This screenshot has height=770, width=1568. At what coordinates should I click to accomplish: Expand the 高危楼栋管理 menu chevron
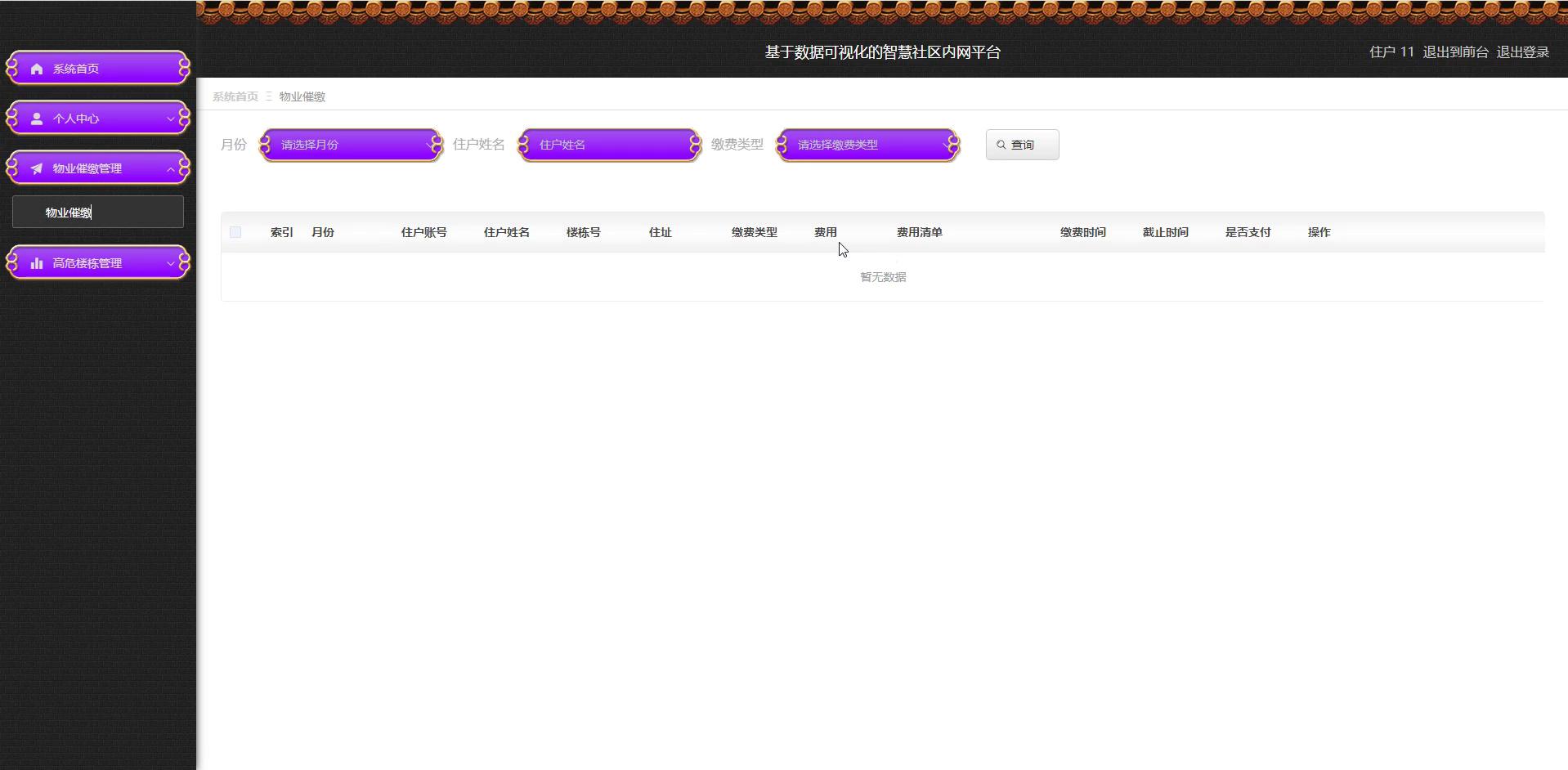(x=170, y=263)
